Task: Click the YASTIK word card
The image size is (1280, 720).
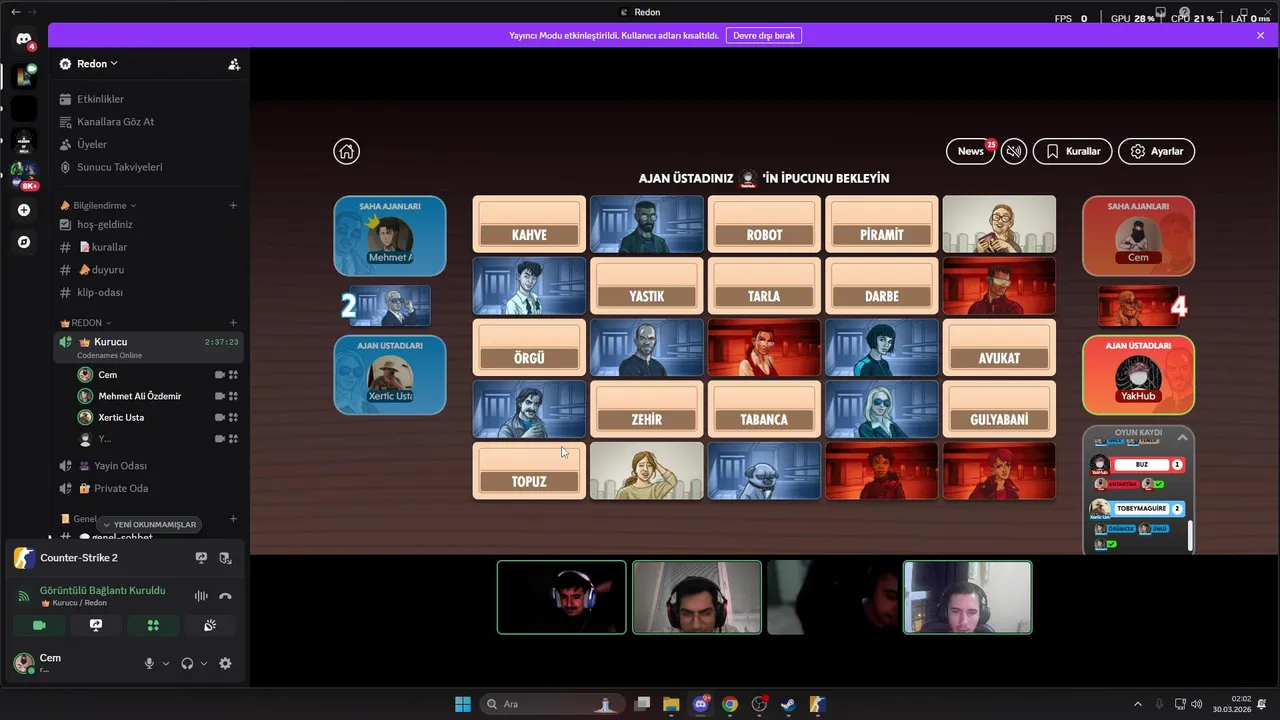Action: point(647,286)
